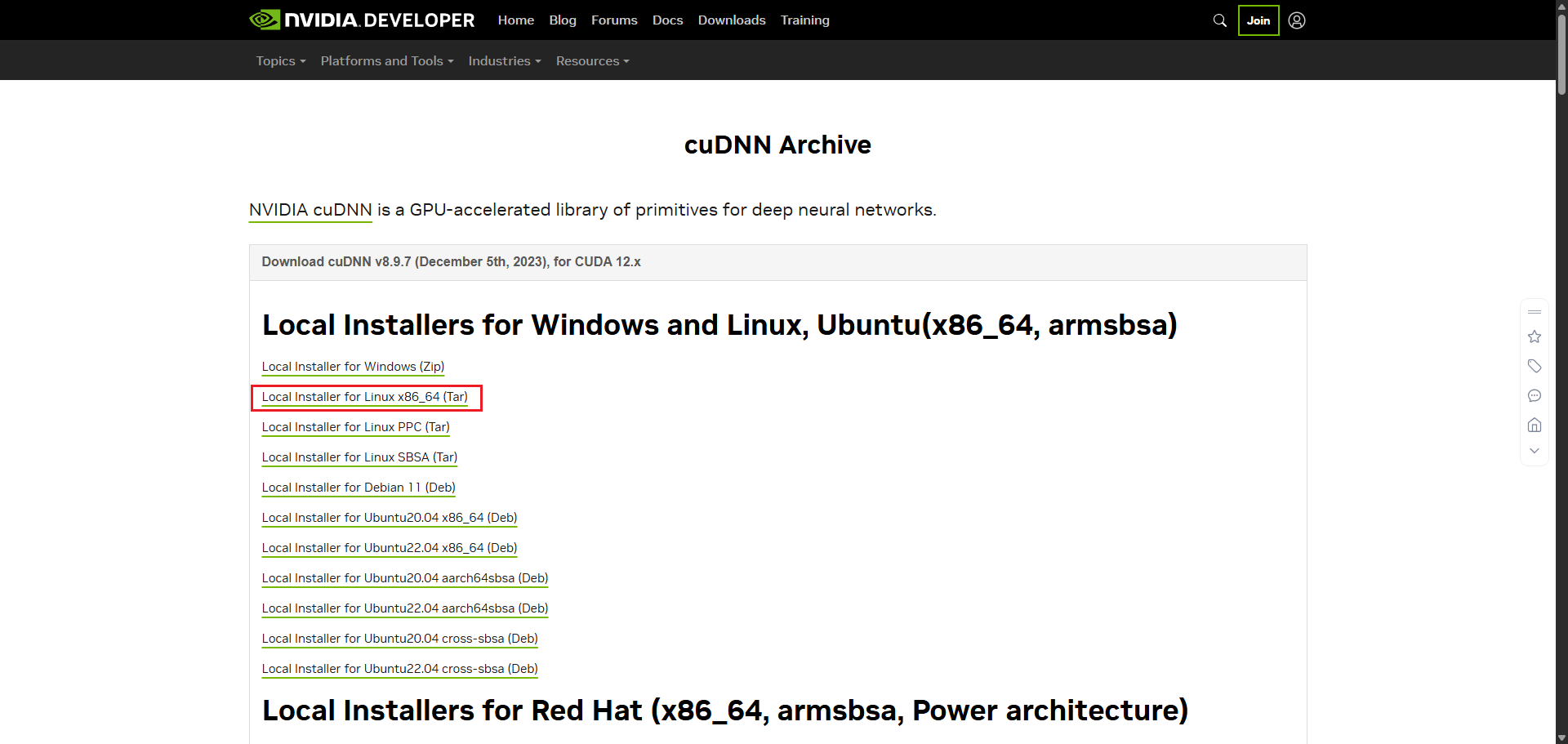This screenshot has width=1568, height=744.
Task: Click the star icon in side widget
Action: [1535, 336]
